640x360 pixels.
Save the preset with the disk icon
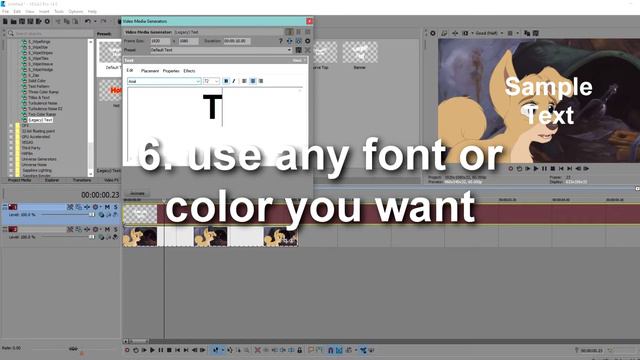click(298, 50)
